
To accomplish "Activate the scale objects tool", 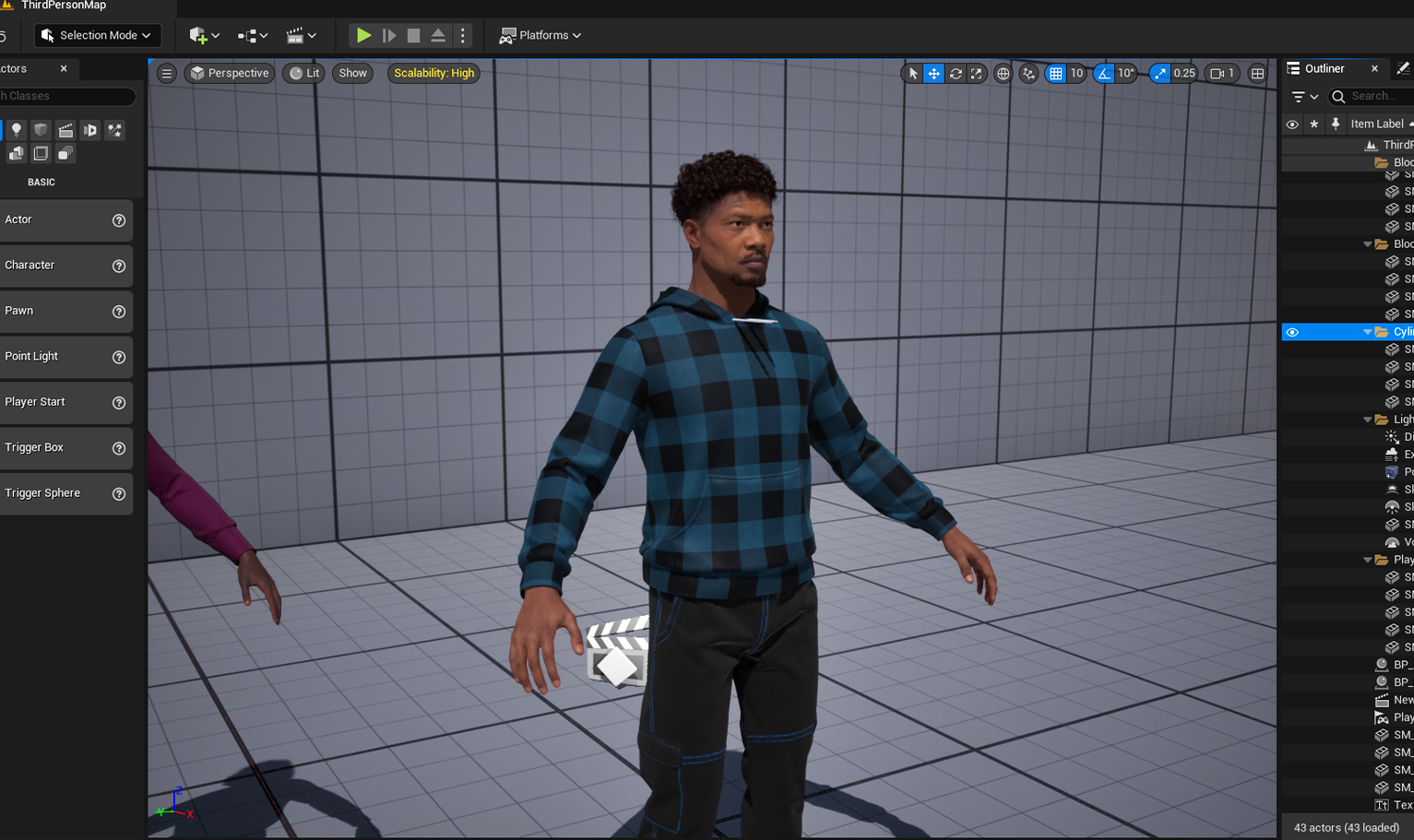I will click(x=977, y=73).
